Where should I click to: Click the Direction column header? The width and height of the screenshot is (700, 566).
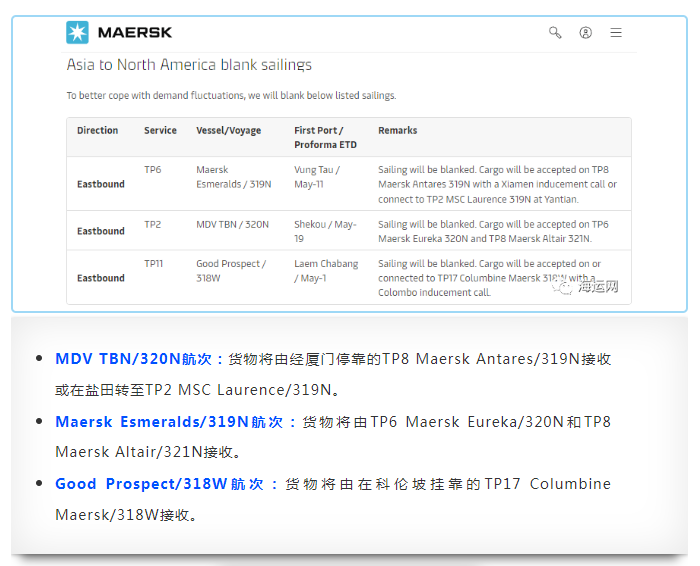[x=97, y=130]
